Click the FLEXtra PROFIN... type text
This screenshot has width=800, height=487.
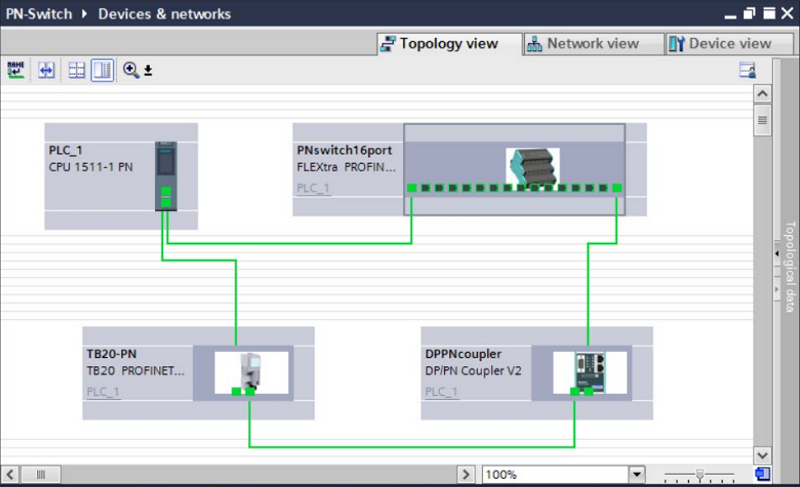[346, 167]
